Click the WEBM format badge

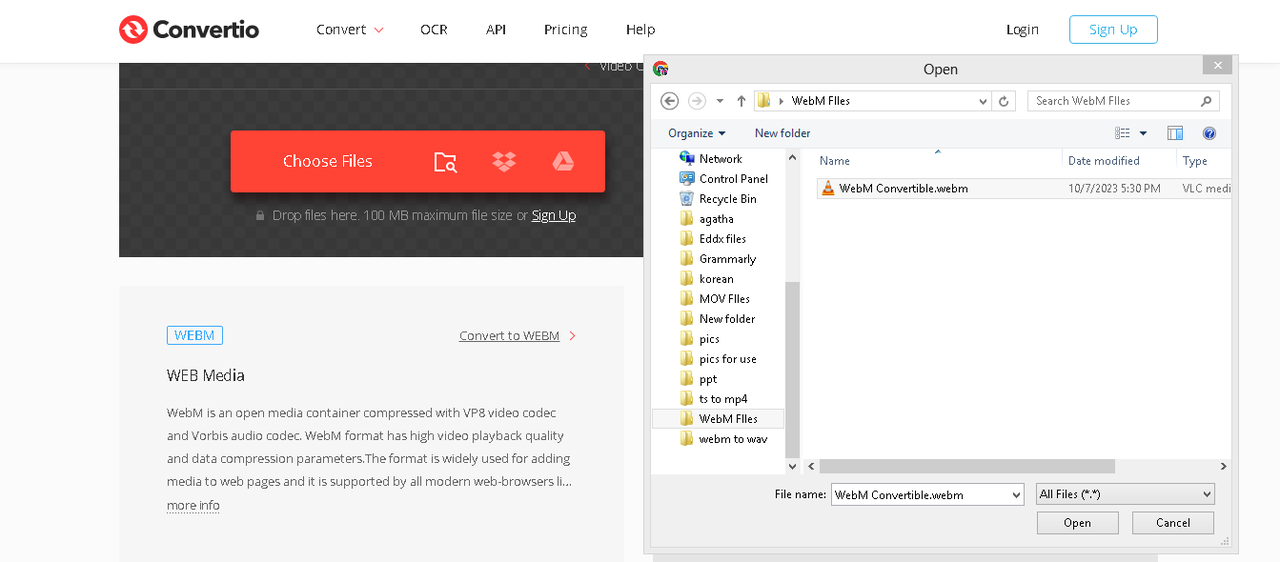[194, 336]
